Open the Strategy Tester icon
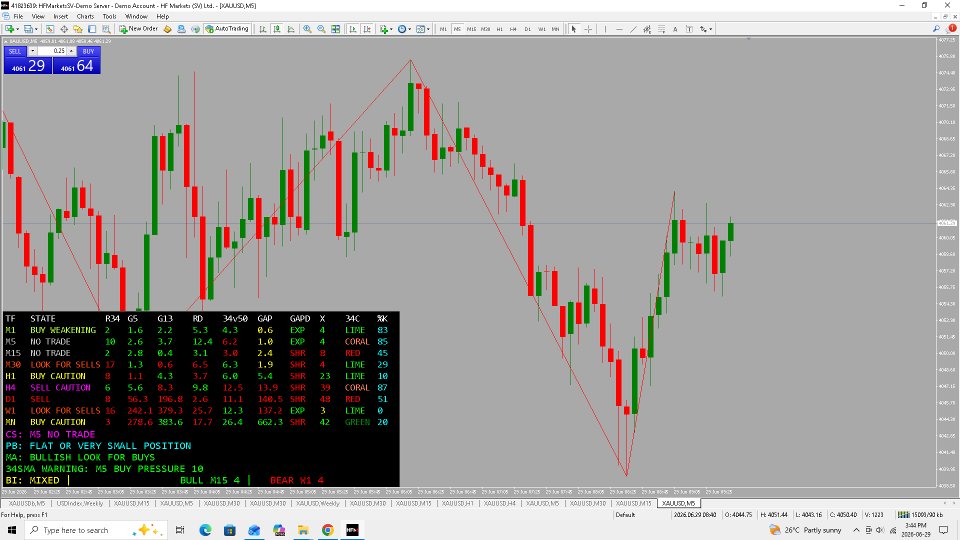 tap(106, 29)
